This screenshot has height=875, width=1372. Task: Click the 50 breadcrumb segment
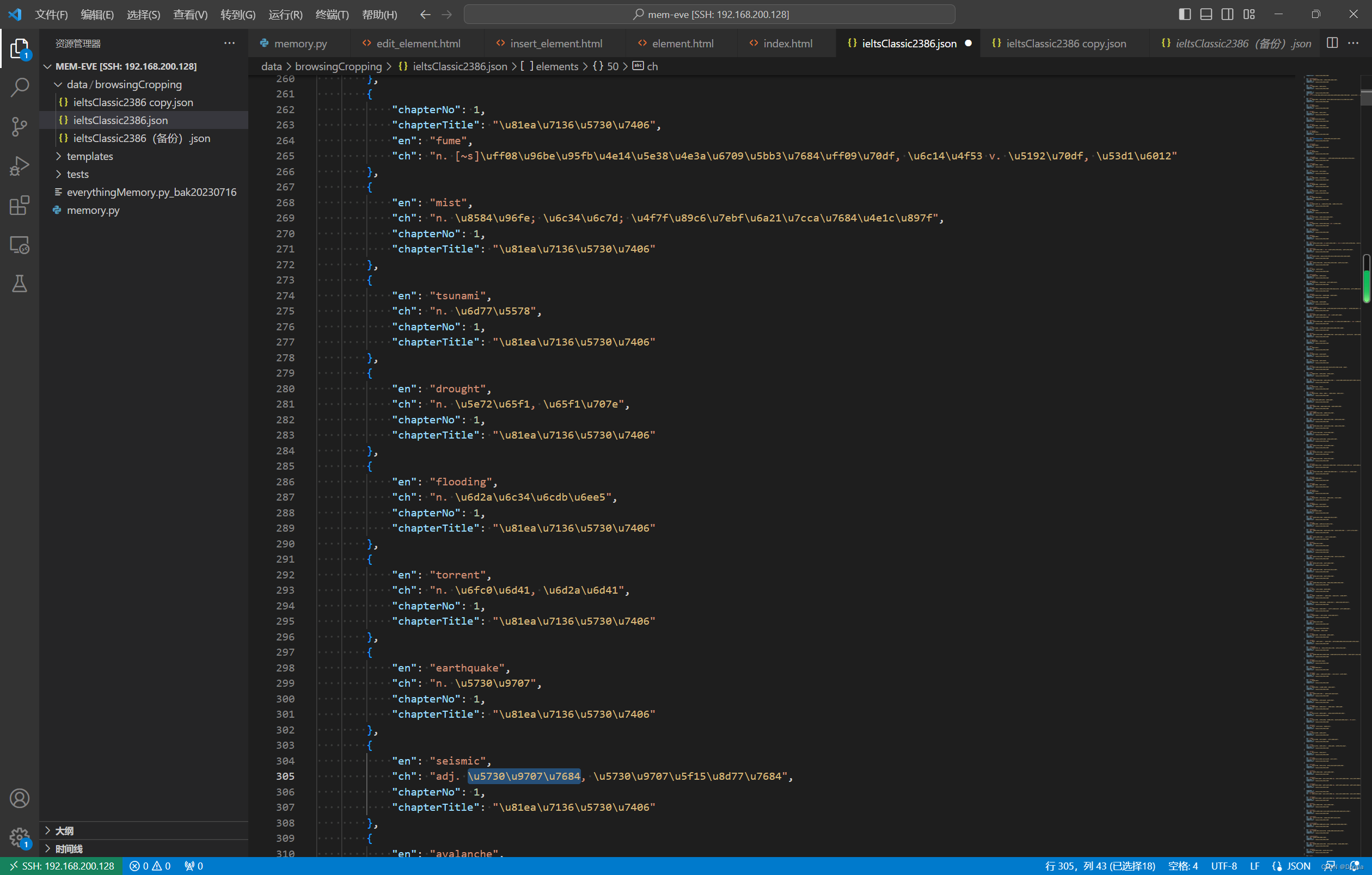(x=605, y=66)
